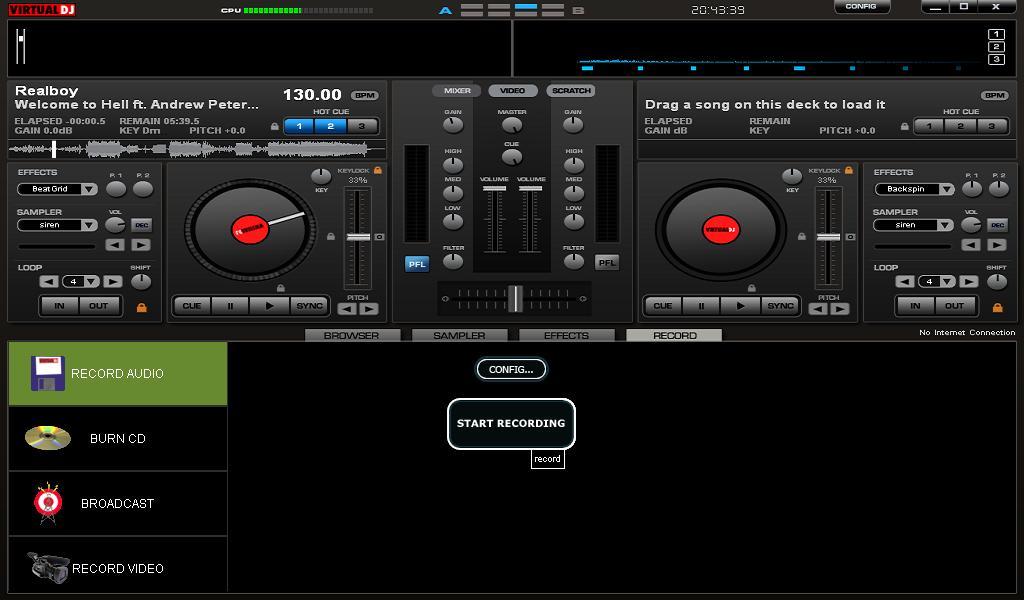Nudge left deck pitch up arrow
Image resolution: width=1024 pixels, height=600 pixels.
tap(368, 309)
